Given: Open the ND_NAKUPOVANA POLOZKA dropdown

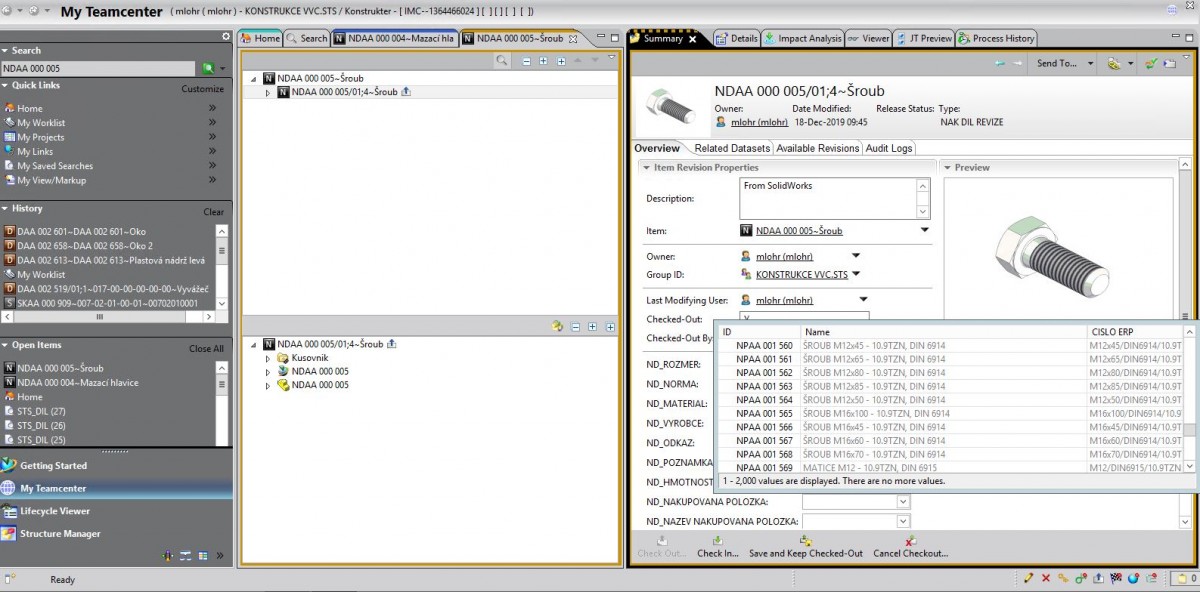Looking at the screenshot, I should [903, 502].
